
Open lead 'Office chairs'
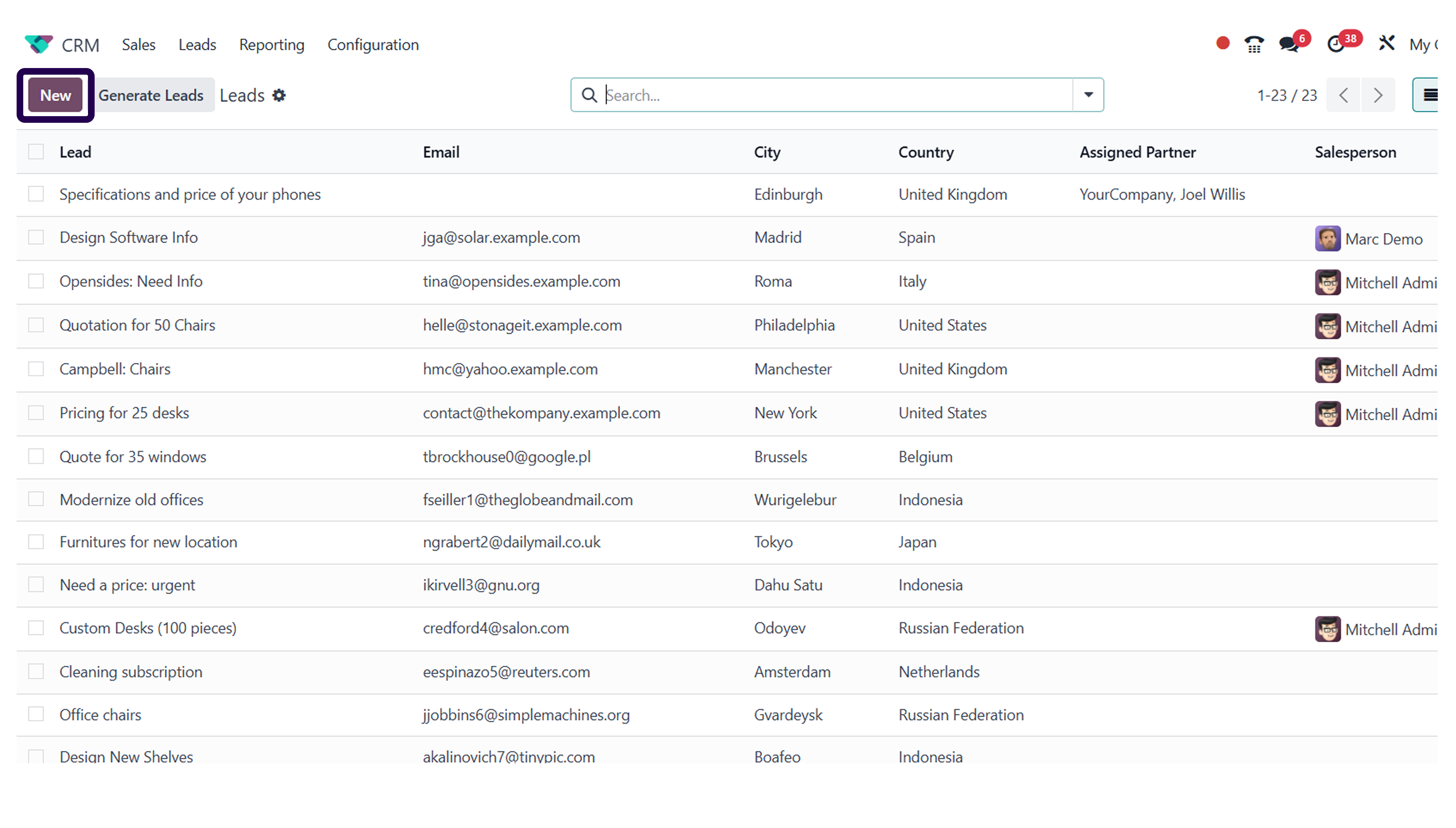tap(100, 714)
